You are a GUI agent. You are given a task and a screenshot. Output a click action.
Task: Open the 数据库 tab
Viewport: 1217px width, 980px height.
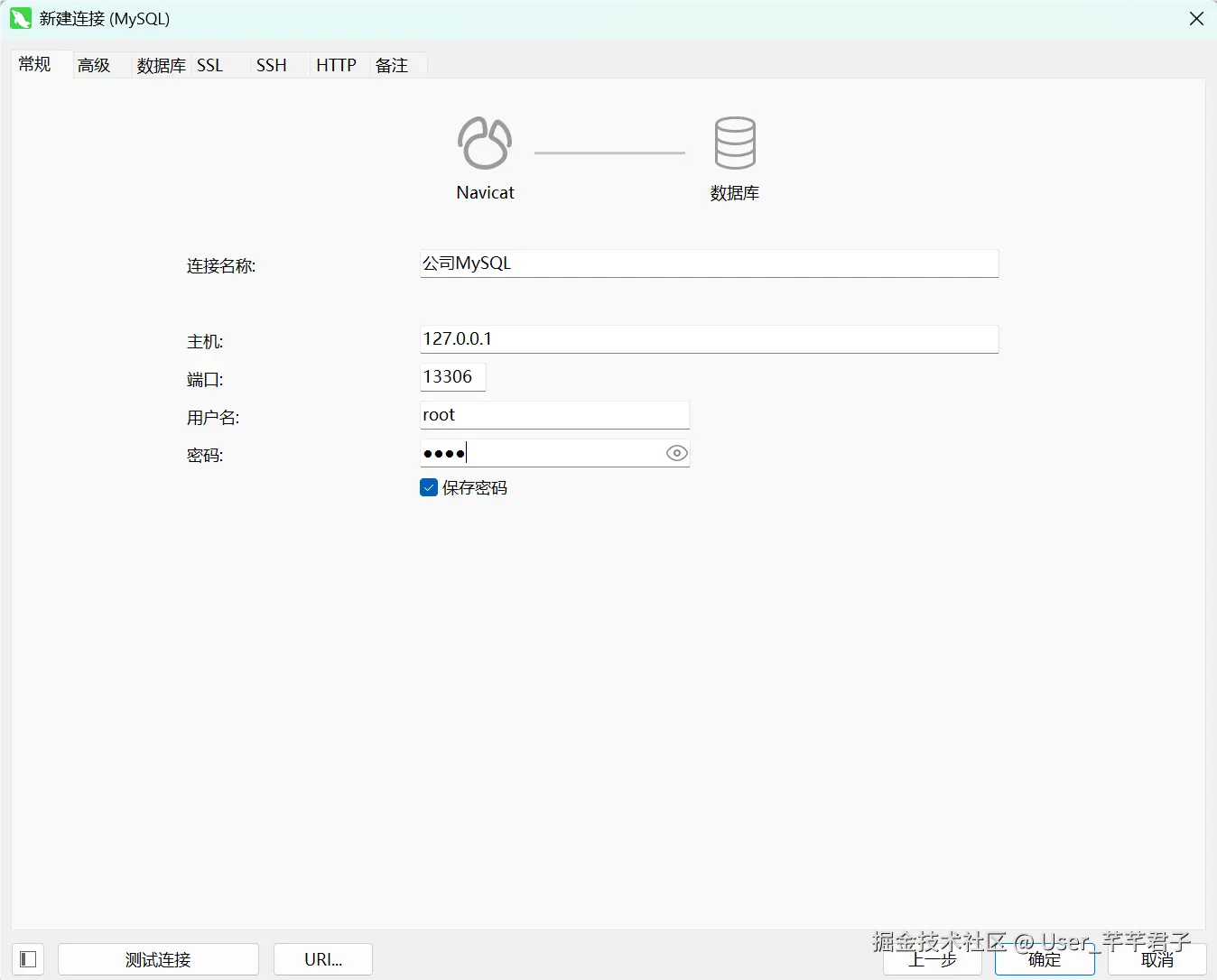click(x=162, y=65)
